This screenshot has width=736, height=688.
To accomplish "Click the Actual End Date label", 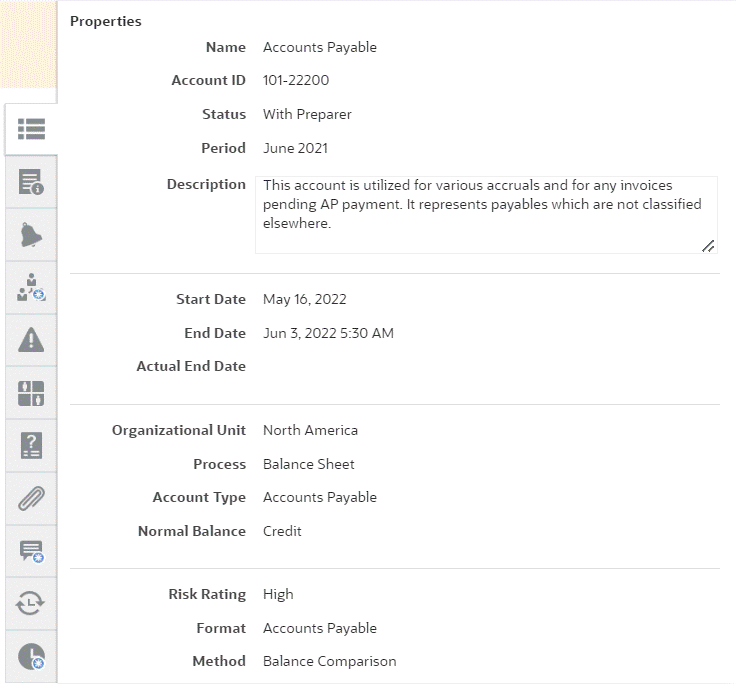I will tap(191, 366).
